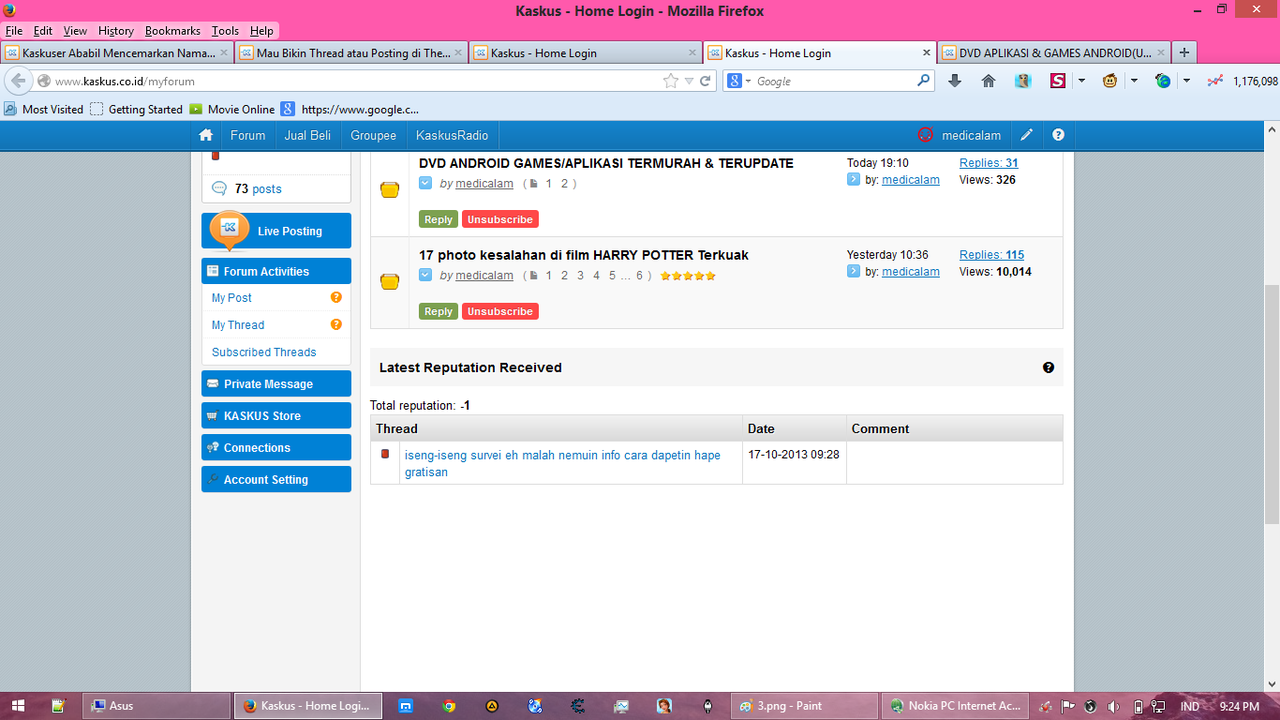Open the 3.png Paint taskbar window

[x=804, y=706]
